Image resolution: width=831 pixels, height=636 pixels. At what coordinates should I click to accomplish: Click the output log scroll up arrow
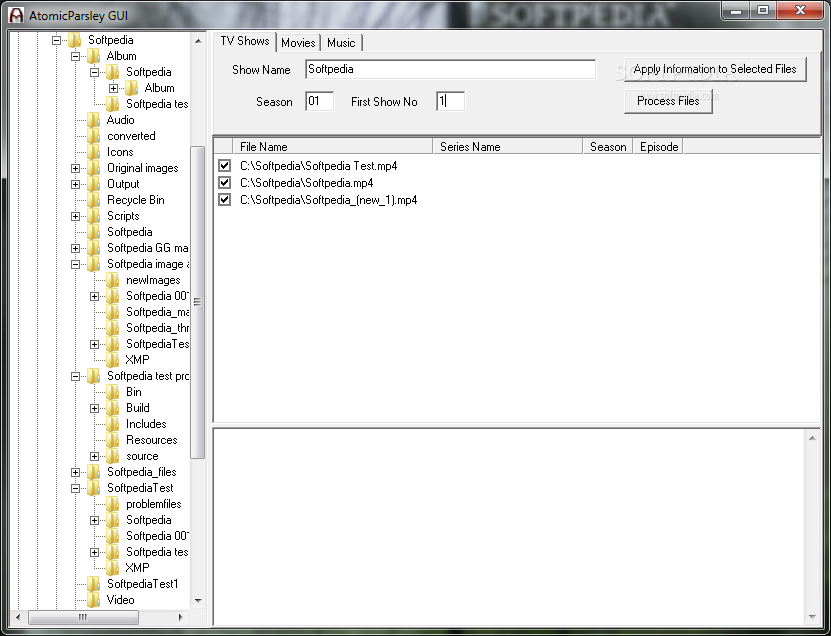[812, 438]
